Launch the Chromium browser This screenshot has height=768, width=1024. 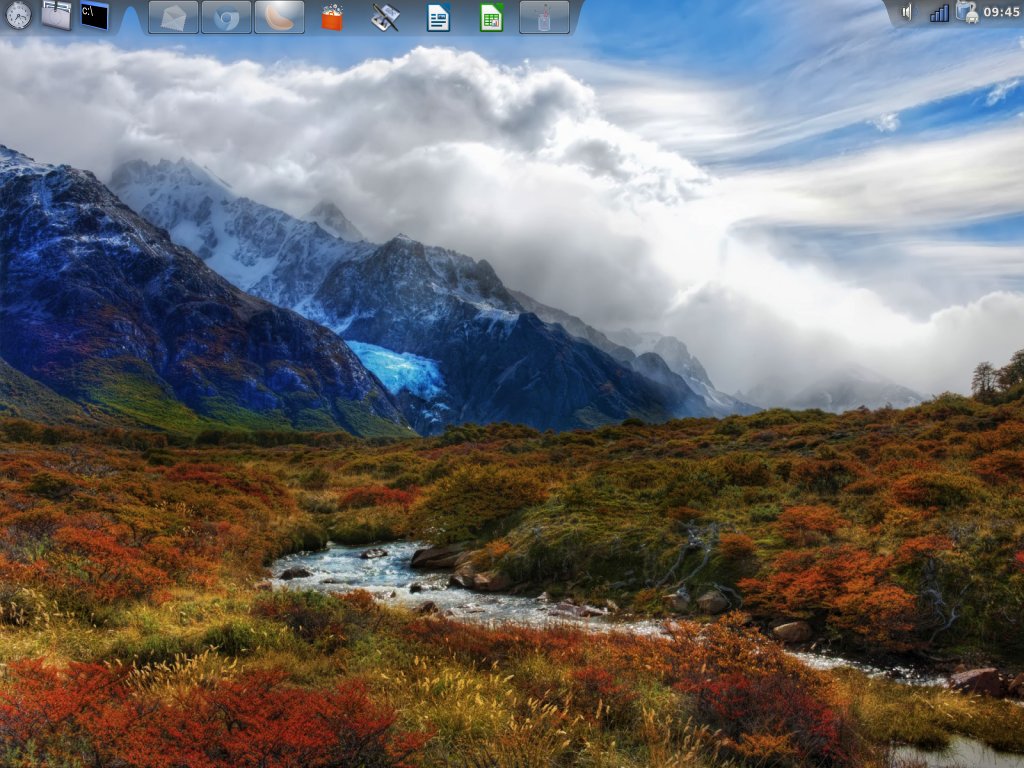pos(226,17)
